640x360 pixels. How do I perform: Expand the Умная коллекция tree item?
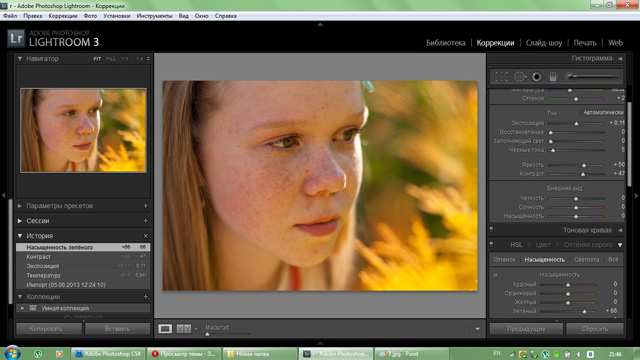pyautogui.click(x=22, y=308)
